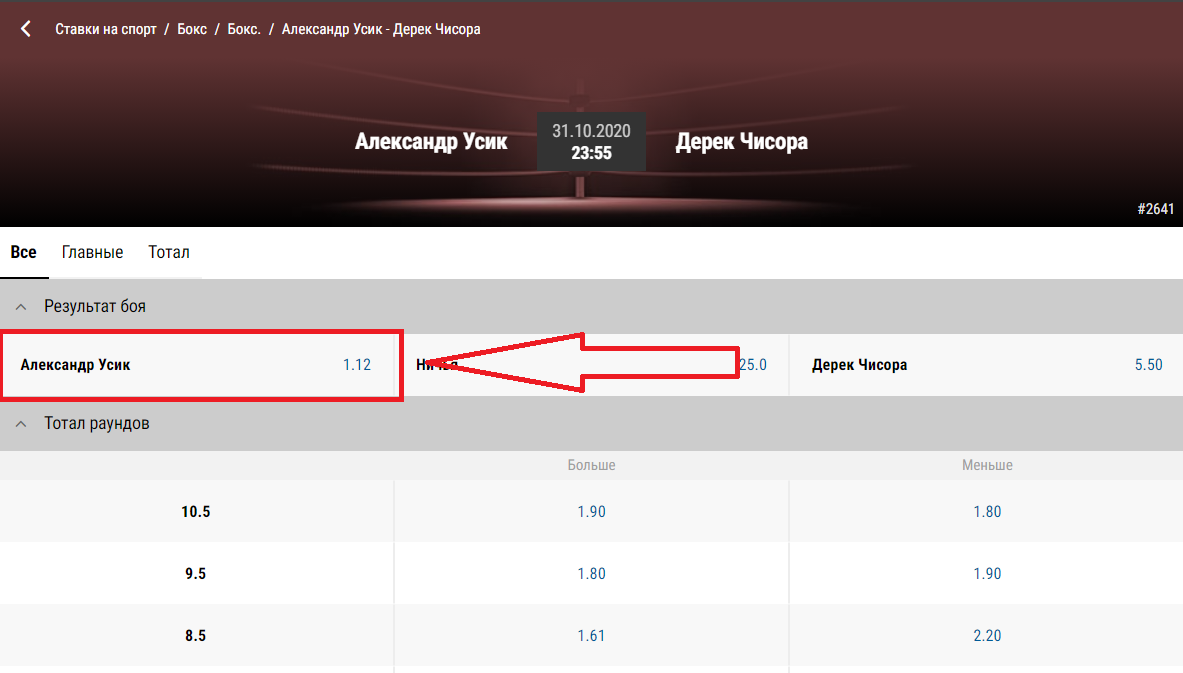
Task: Click the back arrow icon
Action: tap(26, 29)
